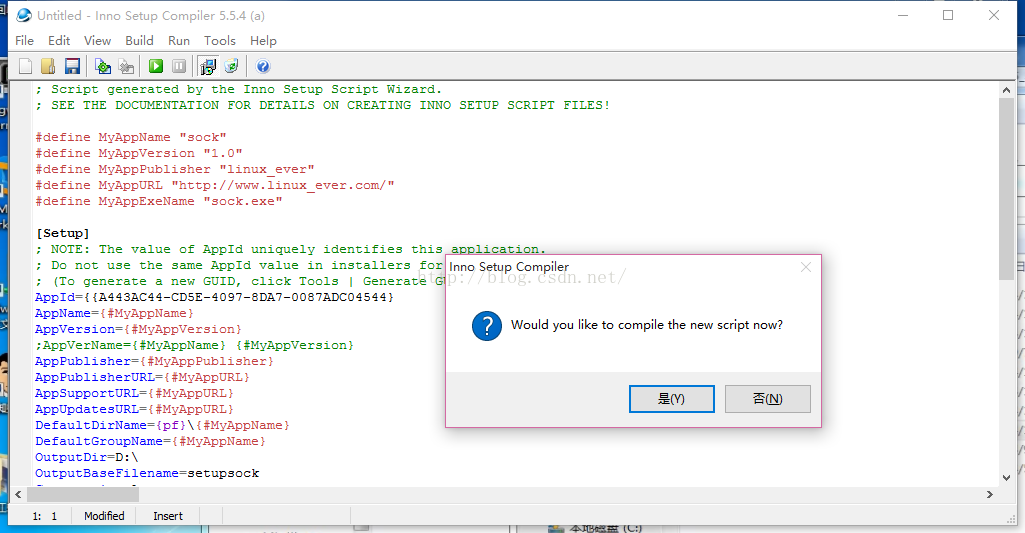Screen dimensions: 1025x533
Task: Open the Run menu
Action: tap(179, 41)
